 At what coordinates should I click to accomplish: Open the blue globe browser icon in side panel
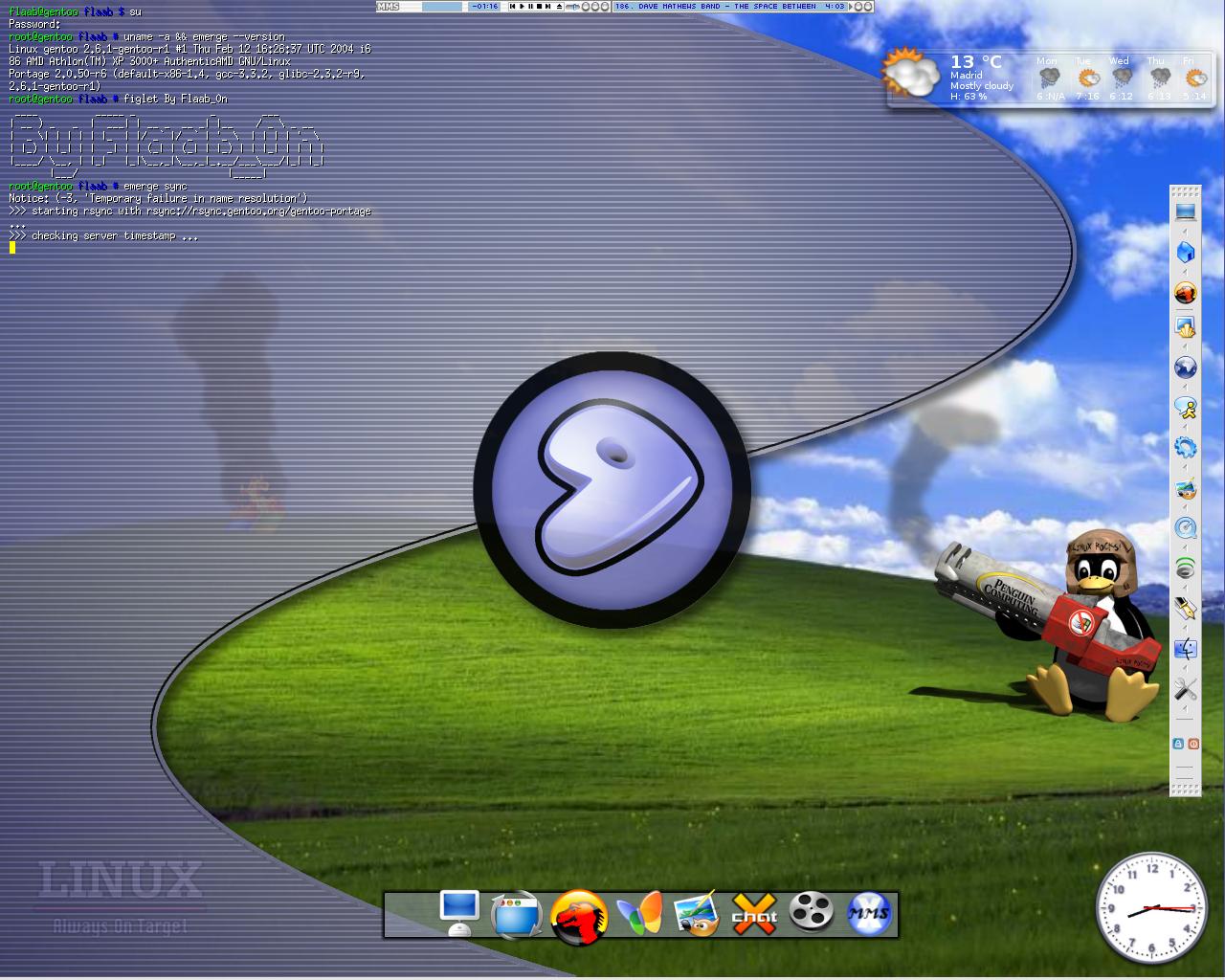(1186, 367)
